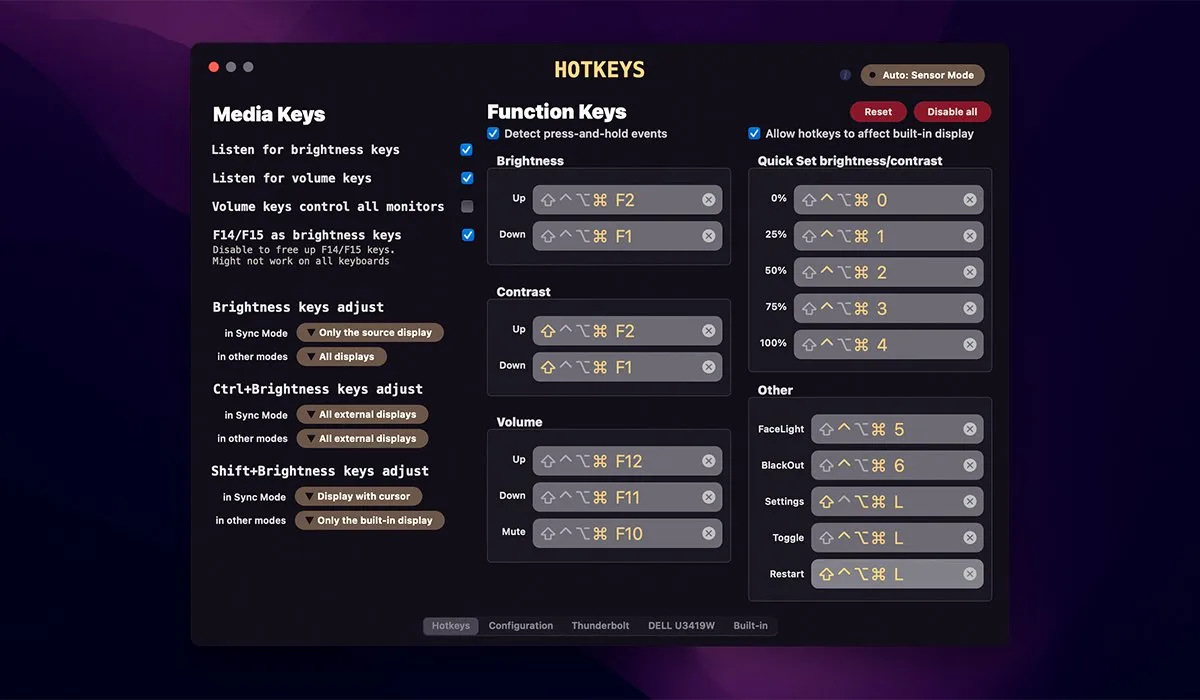Enable Volume keys control all monitors

point(466,207)
